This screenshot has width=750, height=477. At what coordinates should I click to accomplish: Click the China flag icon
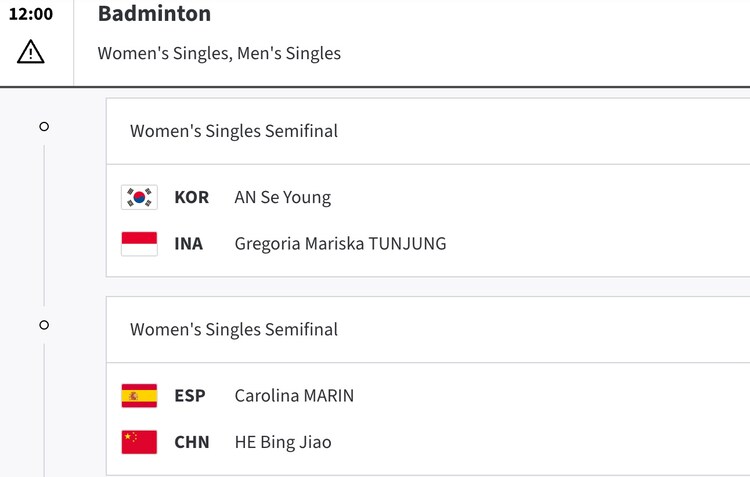pos(139,441)
